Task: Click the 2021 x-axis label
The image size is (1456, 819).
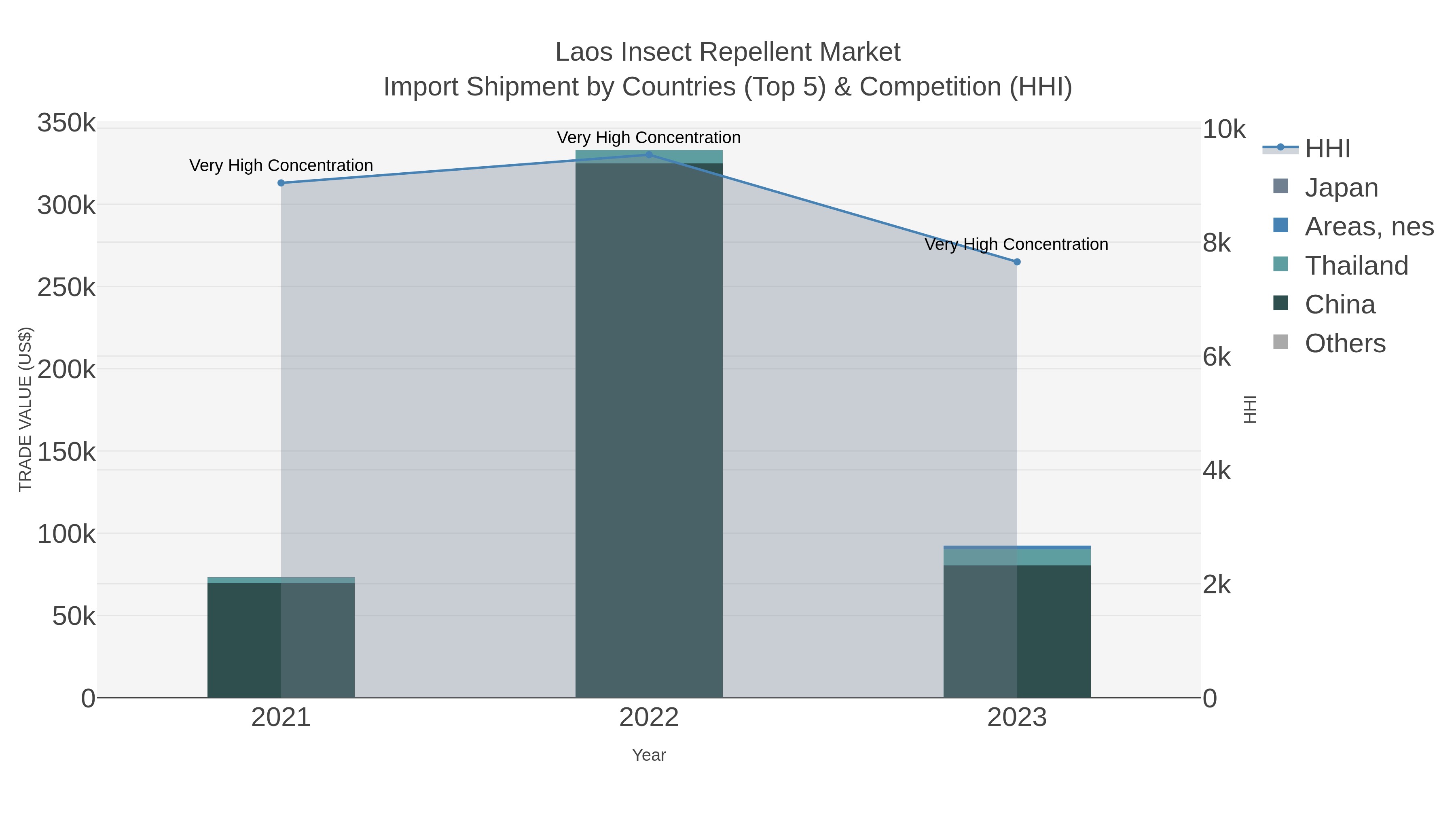Action: tap(281, 718)
